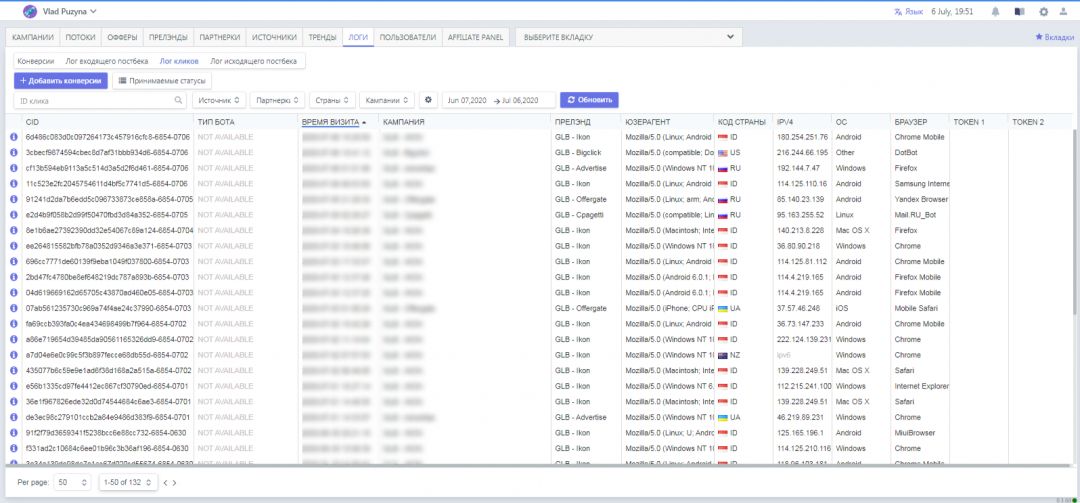
Task: Select the Лог входящего постбека subtab
Action: [106, 61]
